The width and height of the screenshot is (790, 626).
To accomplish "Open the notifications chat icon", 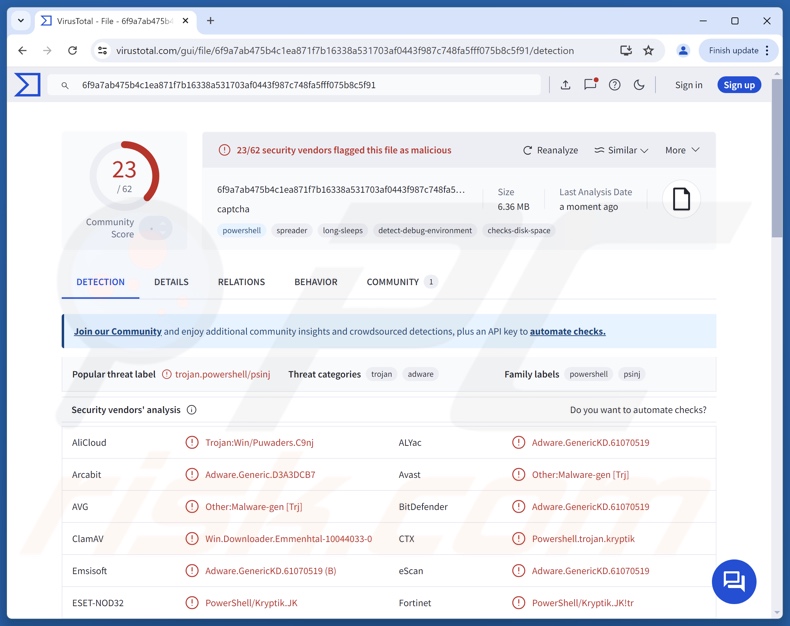I will pos(590,84).
